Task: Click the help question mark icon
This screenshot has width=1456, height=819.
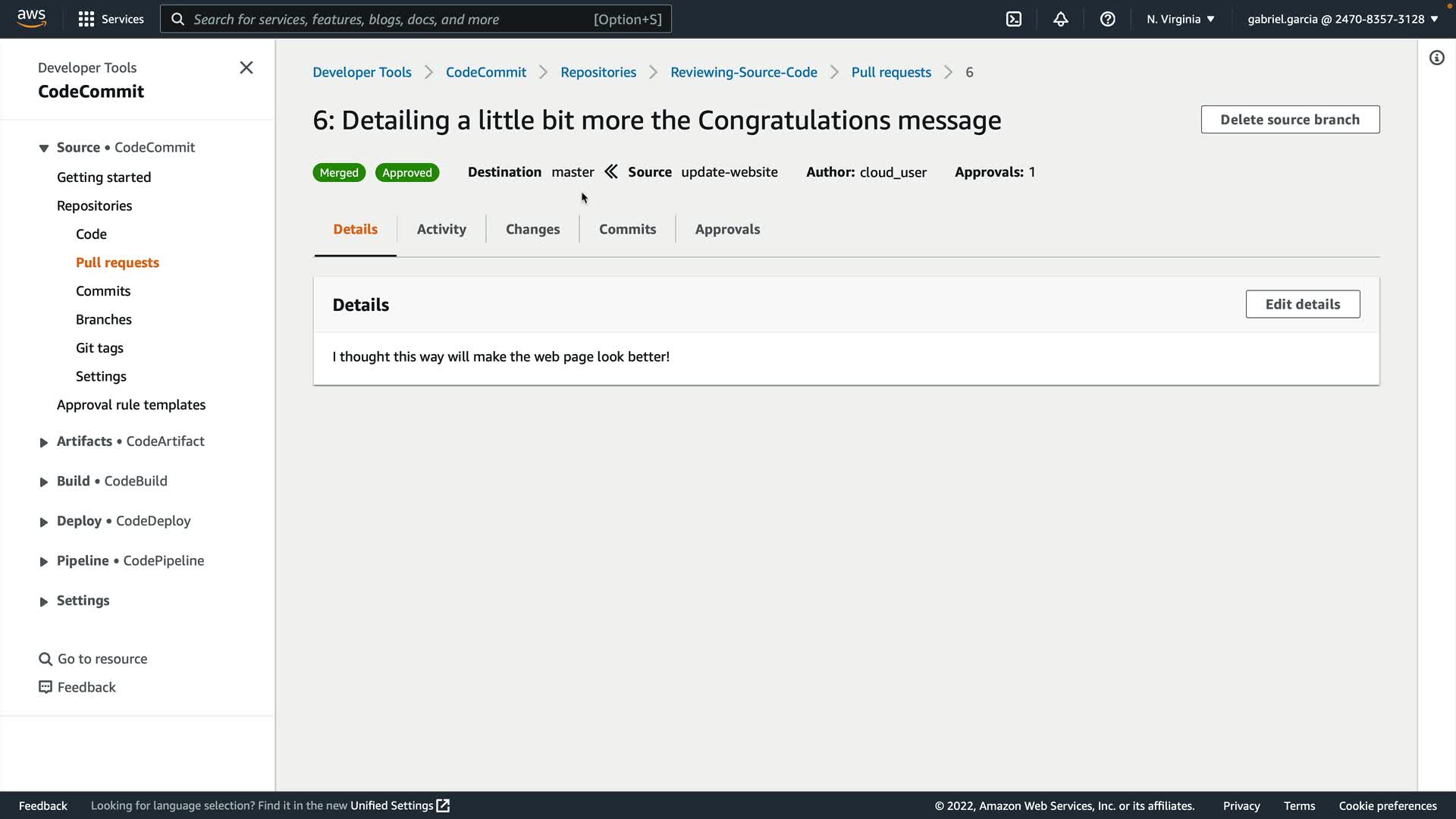Action: [1107, 19]
